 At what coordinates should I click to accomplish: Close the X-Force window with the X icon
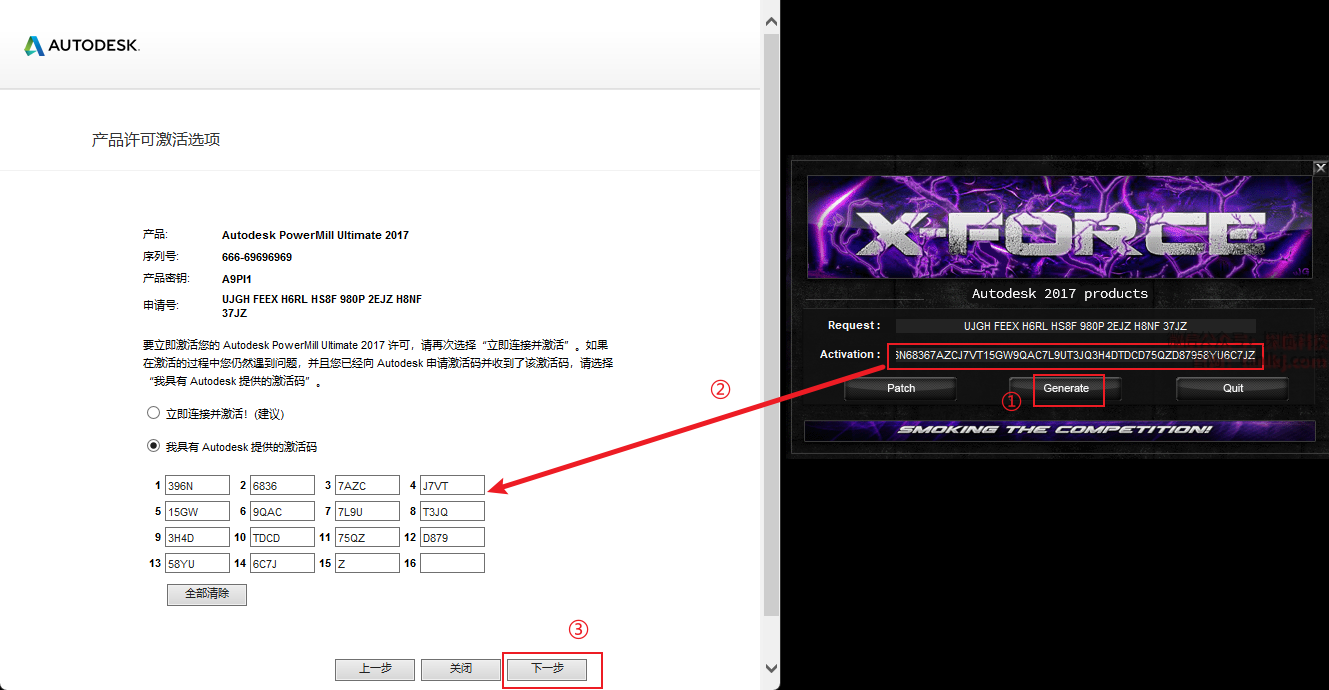click(1320, 168)
